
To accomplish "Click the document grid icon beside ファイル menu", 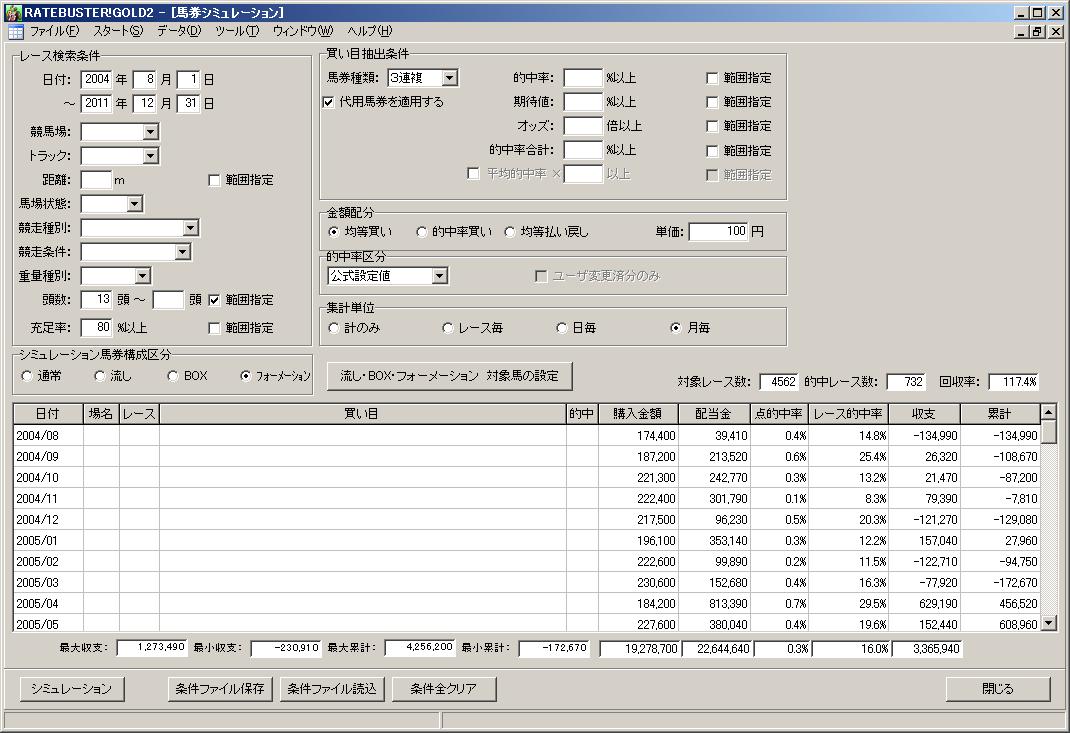I will click(x=15, y=32).
